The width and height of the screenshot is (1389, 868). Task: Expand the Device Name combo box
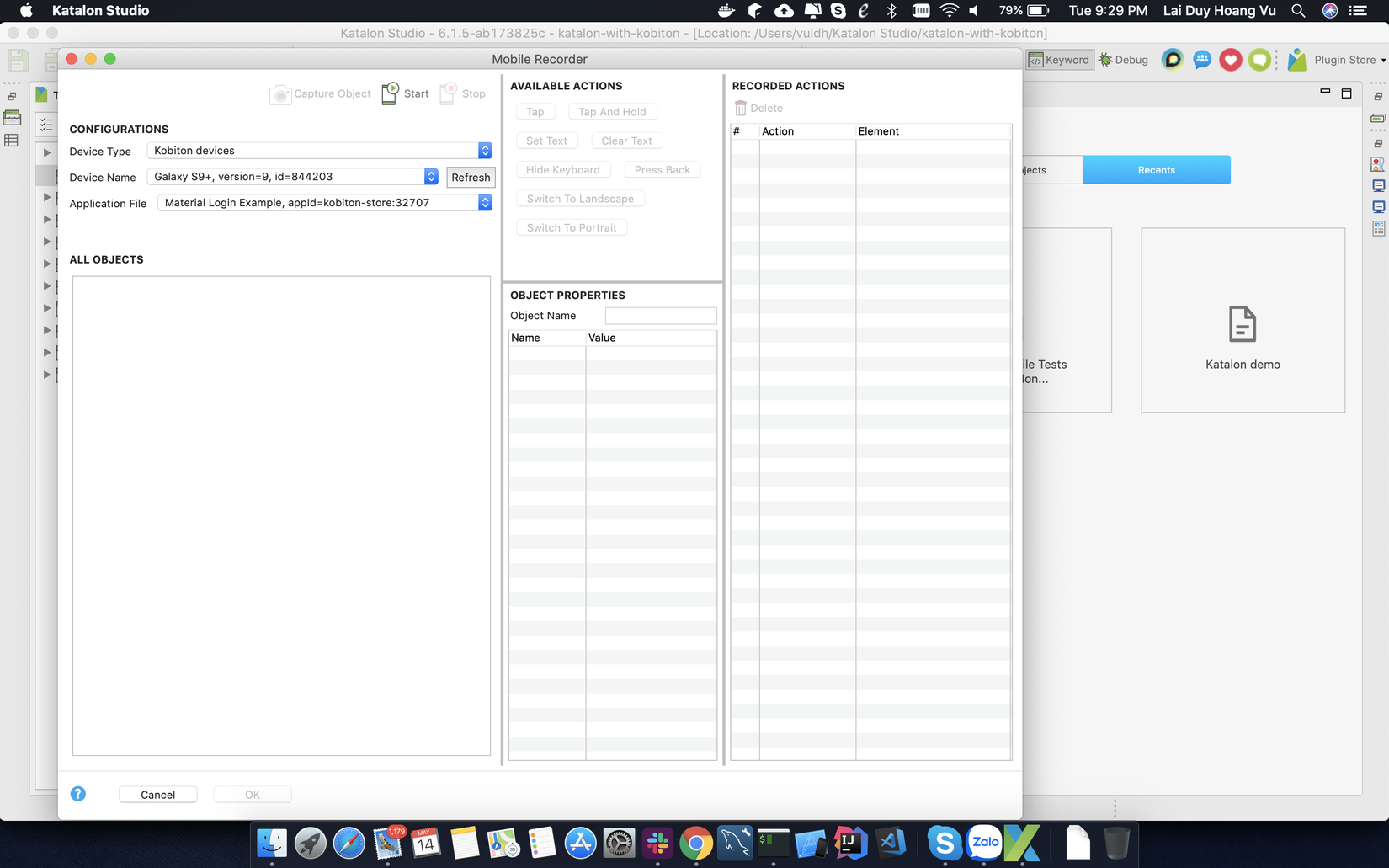click(293, 177)
